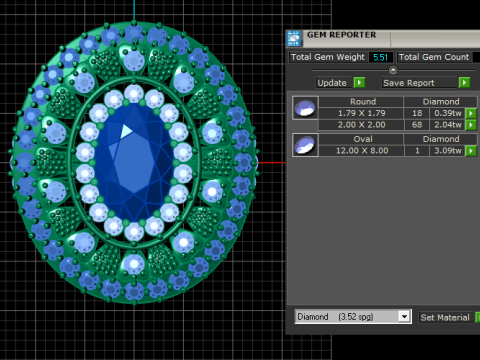This screenshot has width=480, height=360.
Task: Click the green arrow next to Update
Action: click(x=359, y=82)
